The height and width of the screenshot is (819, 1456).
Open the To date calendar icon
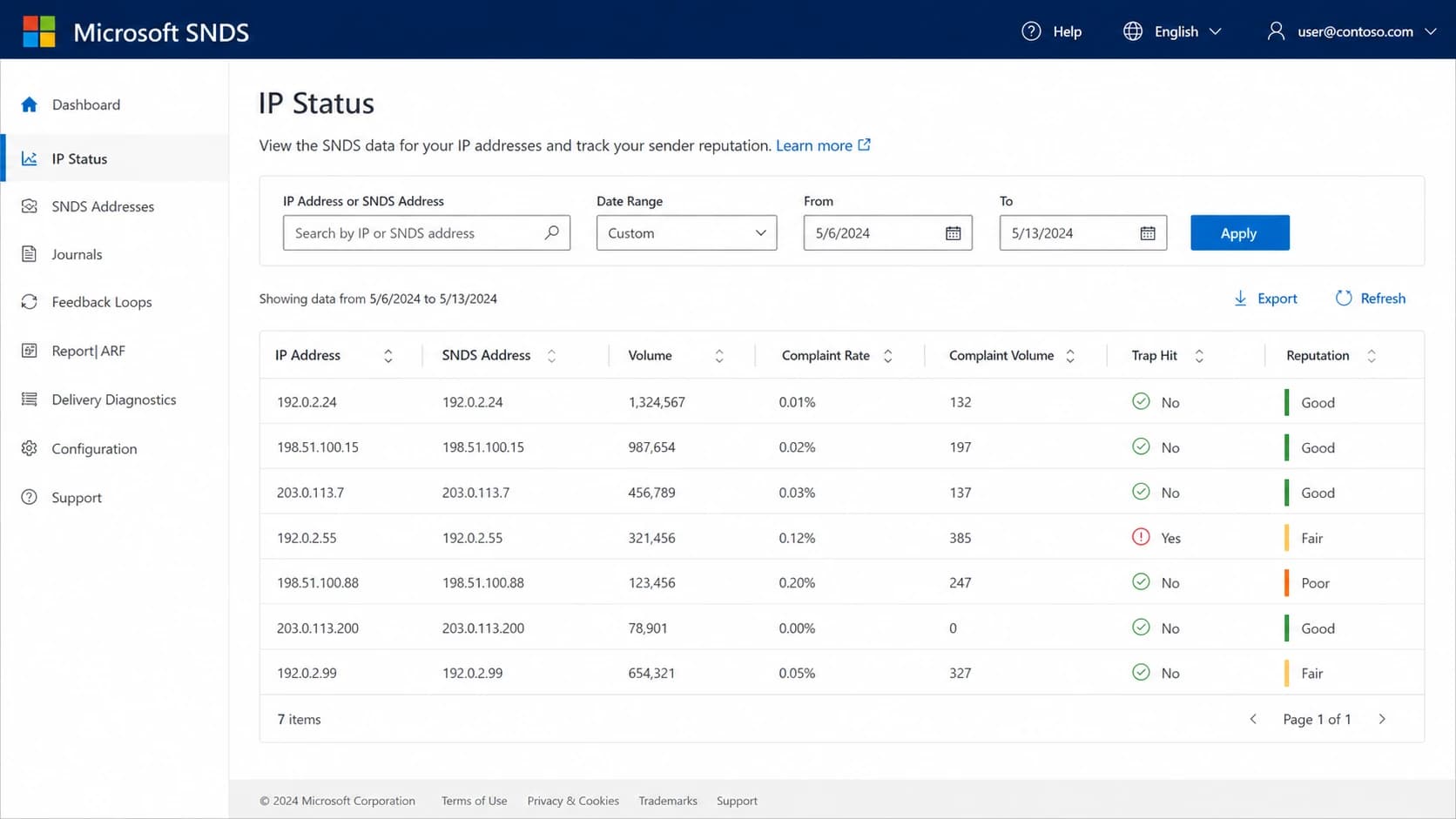coord(1148,233)
